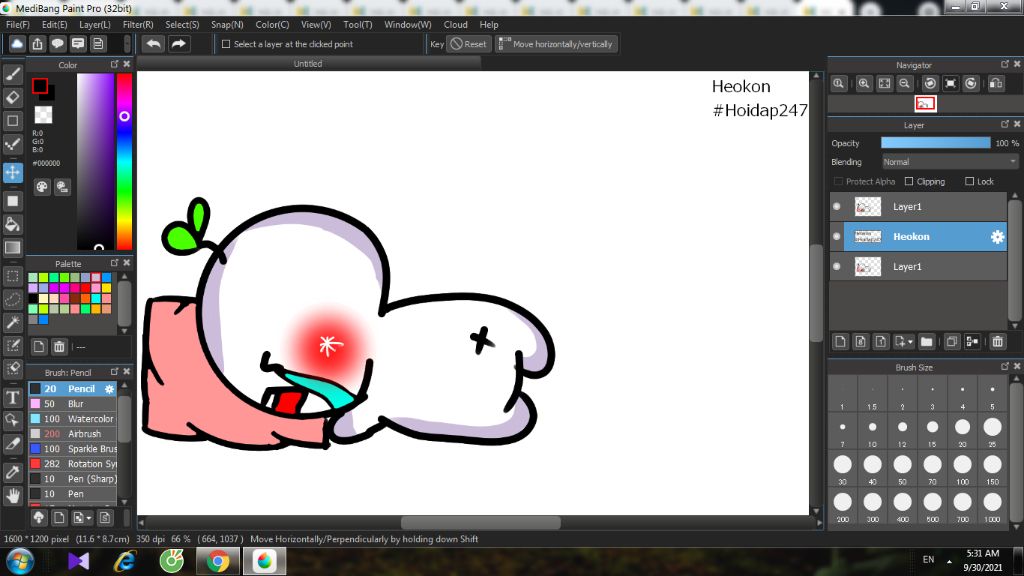Select the Watercolor brush

point(72,419)
